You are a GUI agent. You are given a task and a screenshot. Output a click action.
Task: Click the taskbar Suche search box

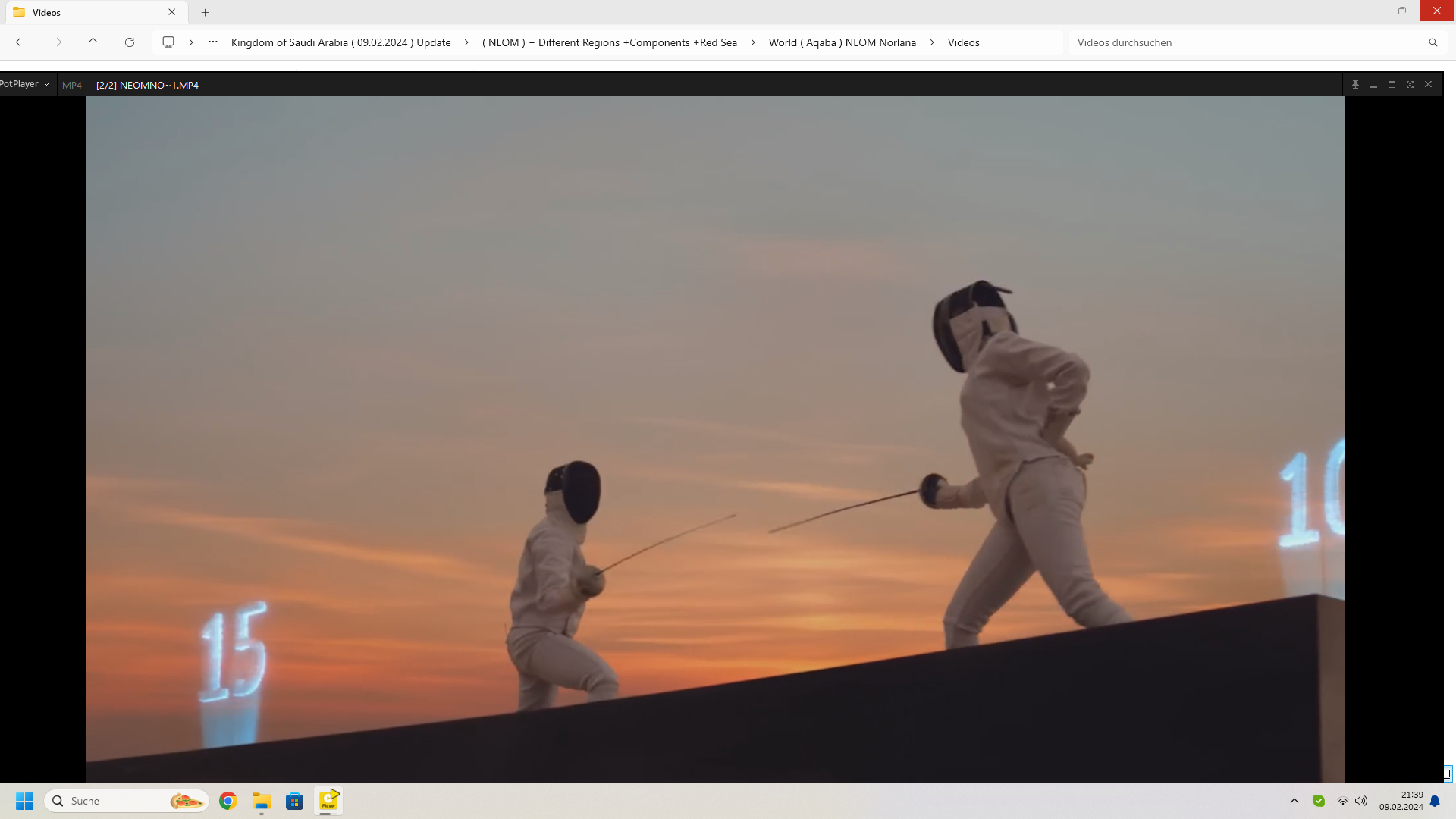point(127,801)
